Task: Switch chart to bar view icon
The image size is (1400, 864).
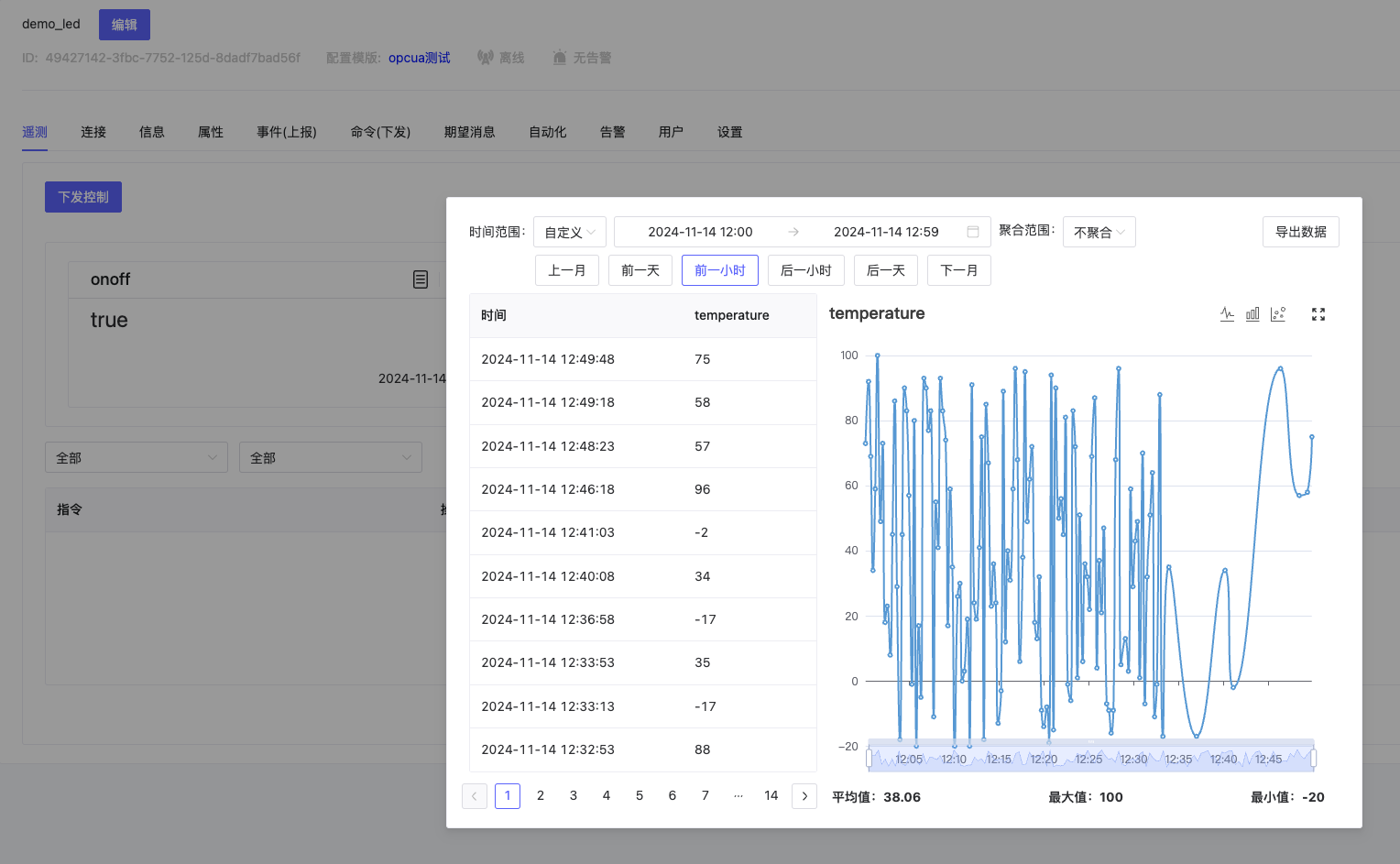Action: click(x=1252, y=314)
